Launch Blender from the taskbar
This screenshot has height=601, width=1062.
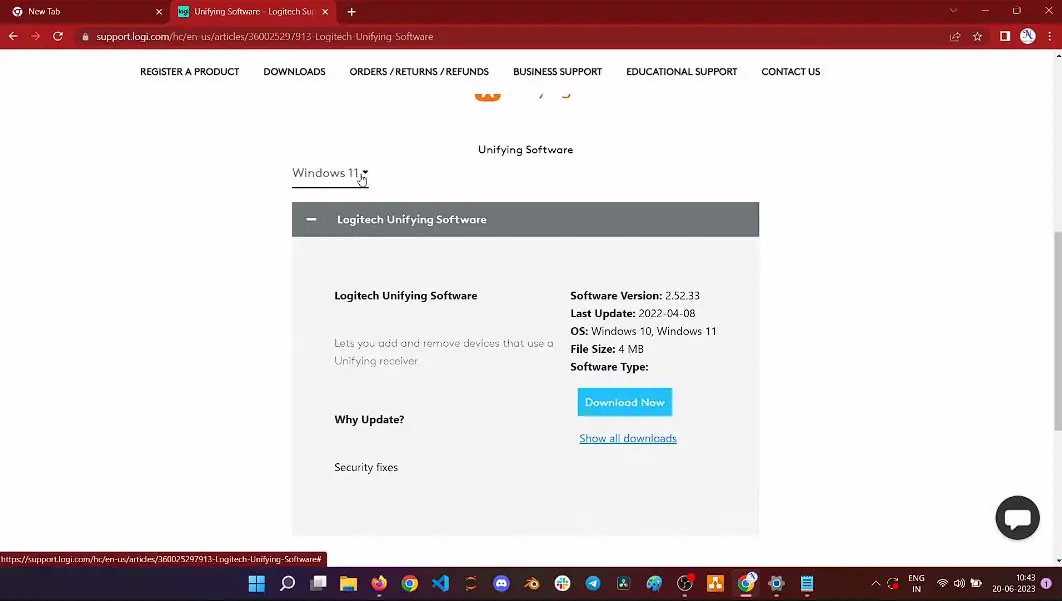530,583
